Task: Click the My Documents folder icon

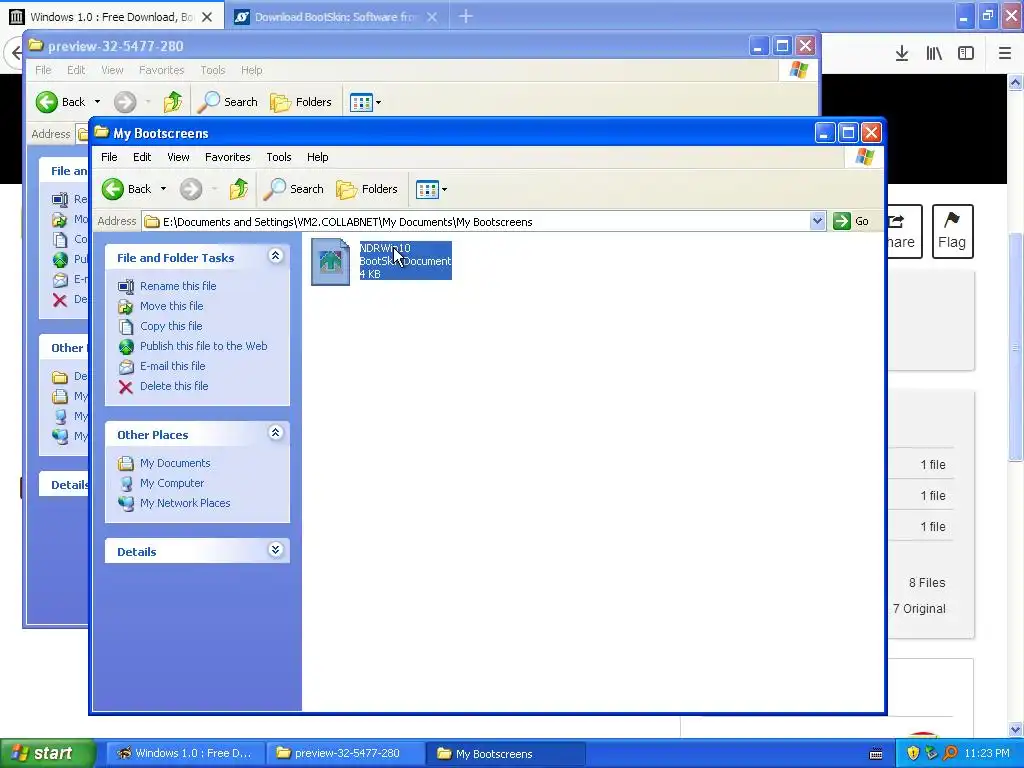Action: coord(126,464)
